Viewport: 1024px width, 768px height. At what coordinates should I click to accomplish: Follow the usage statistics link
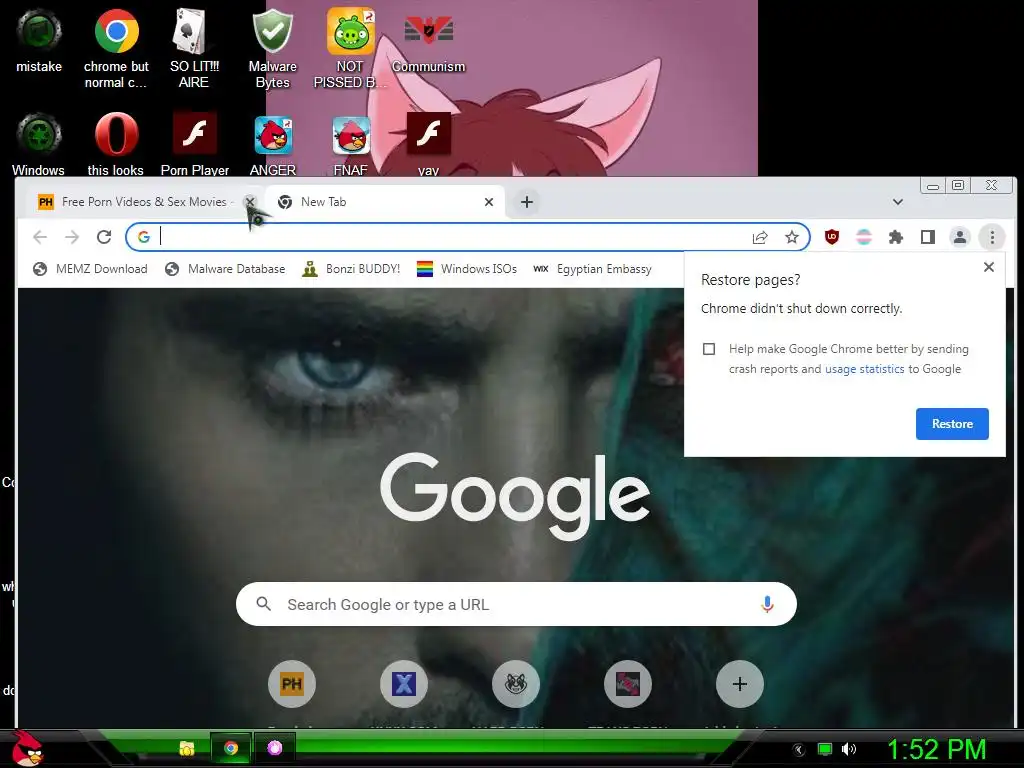pos(865,369)
